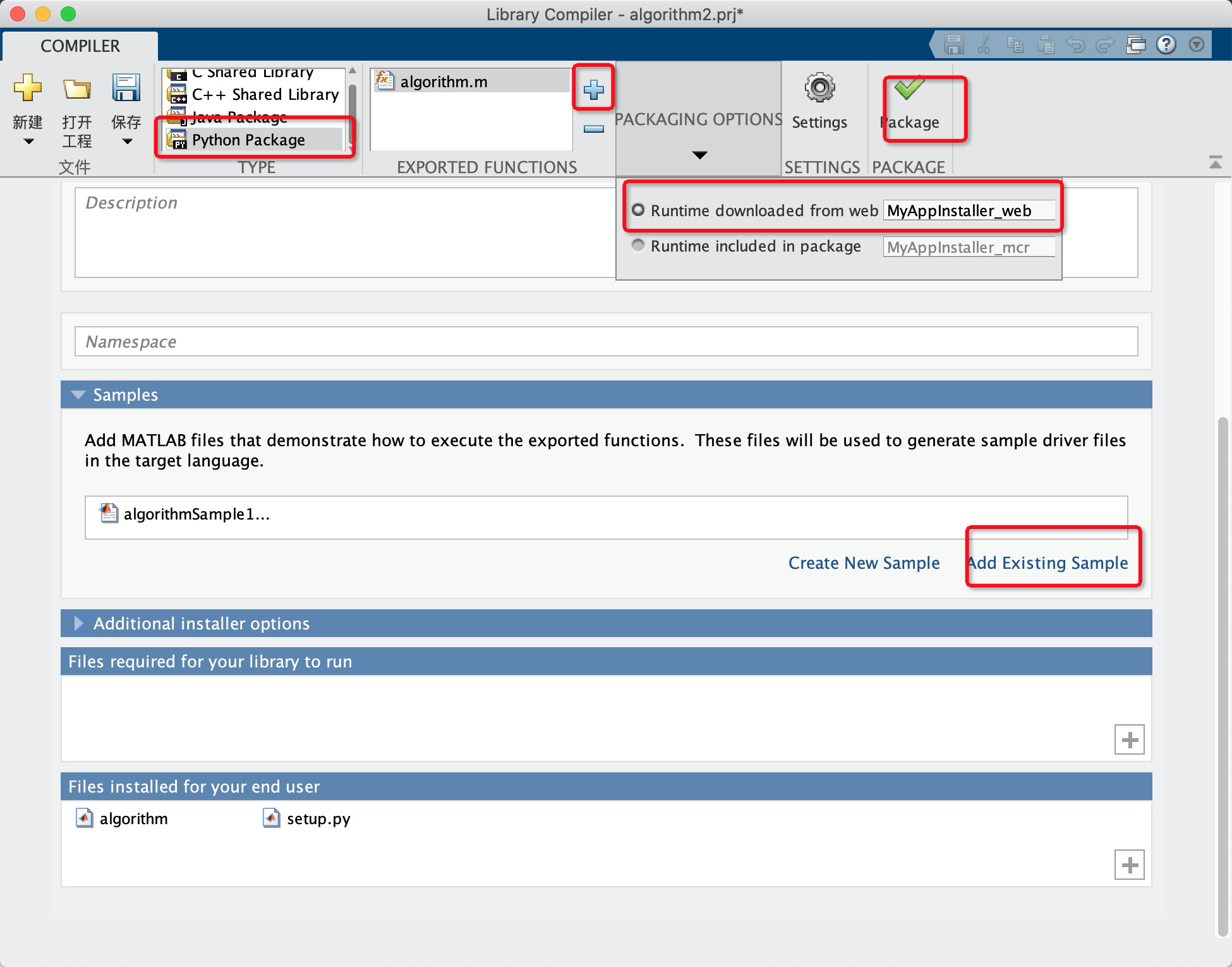Select Runtime downloaded from web option
The image size is (1232, 967).
click(x=637, y=210)
